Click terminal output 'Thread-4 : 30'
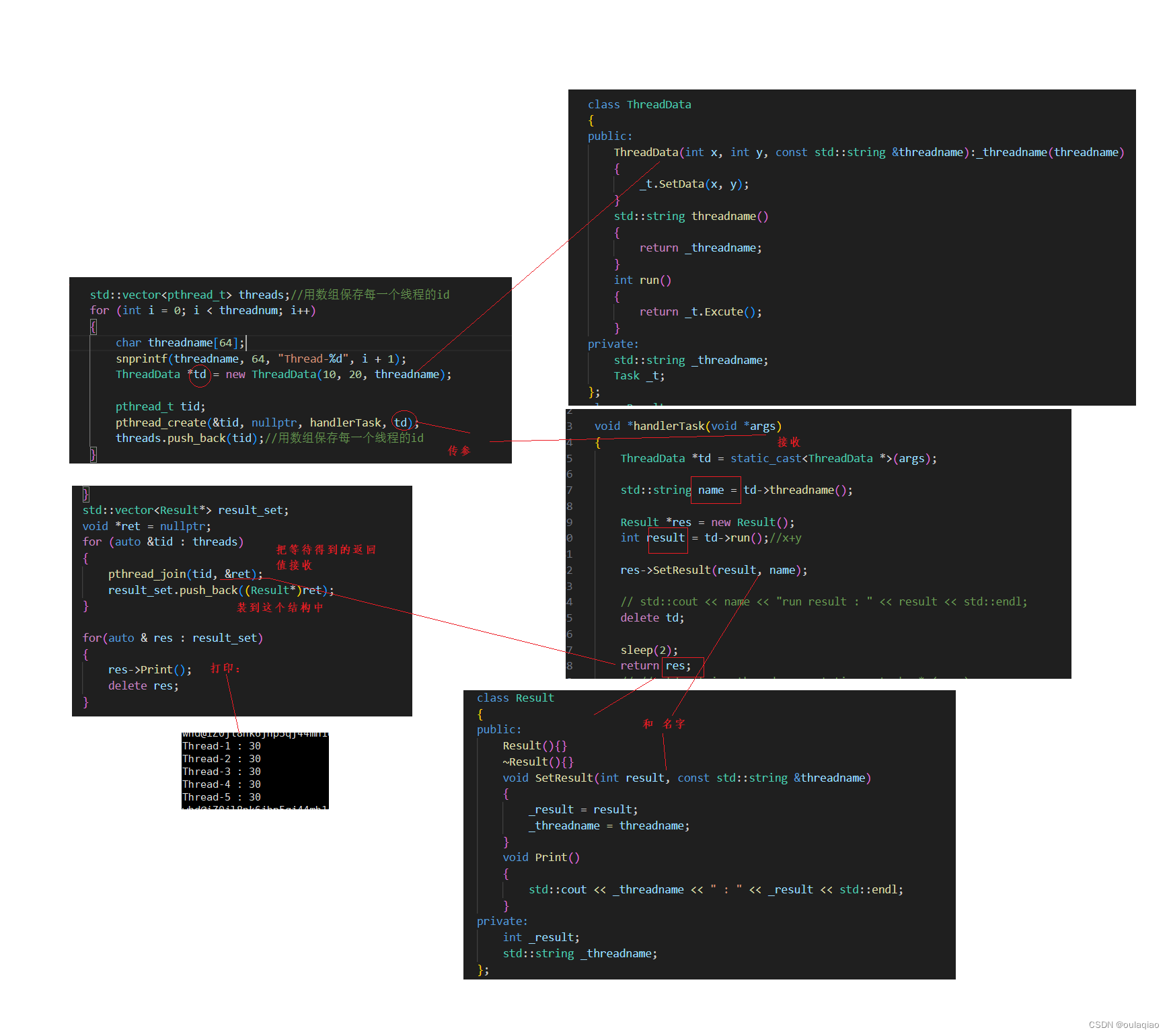Viewport: 1169px width, 1036px height. coord(222,784)
